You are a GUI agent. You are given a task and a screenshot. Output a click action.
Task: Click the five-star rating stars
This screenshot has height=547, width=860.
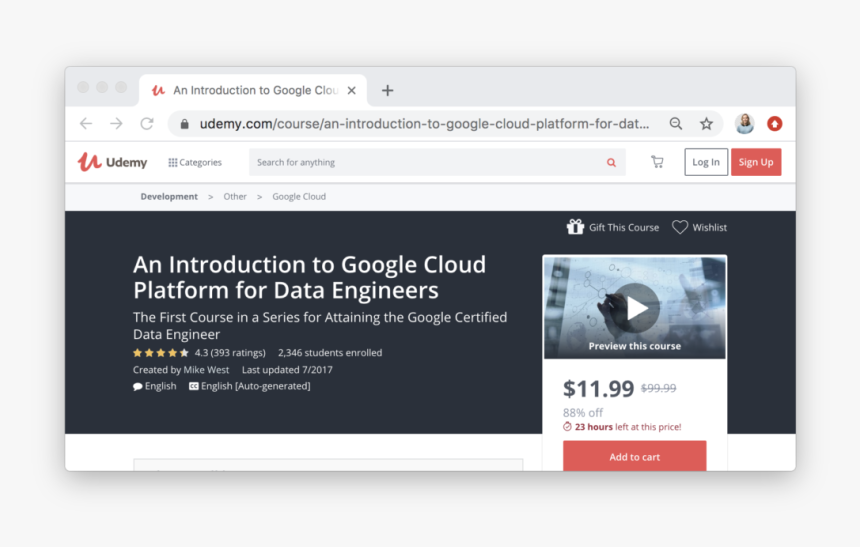[161, 353]
